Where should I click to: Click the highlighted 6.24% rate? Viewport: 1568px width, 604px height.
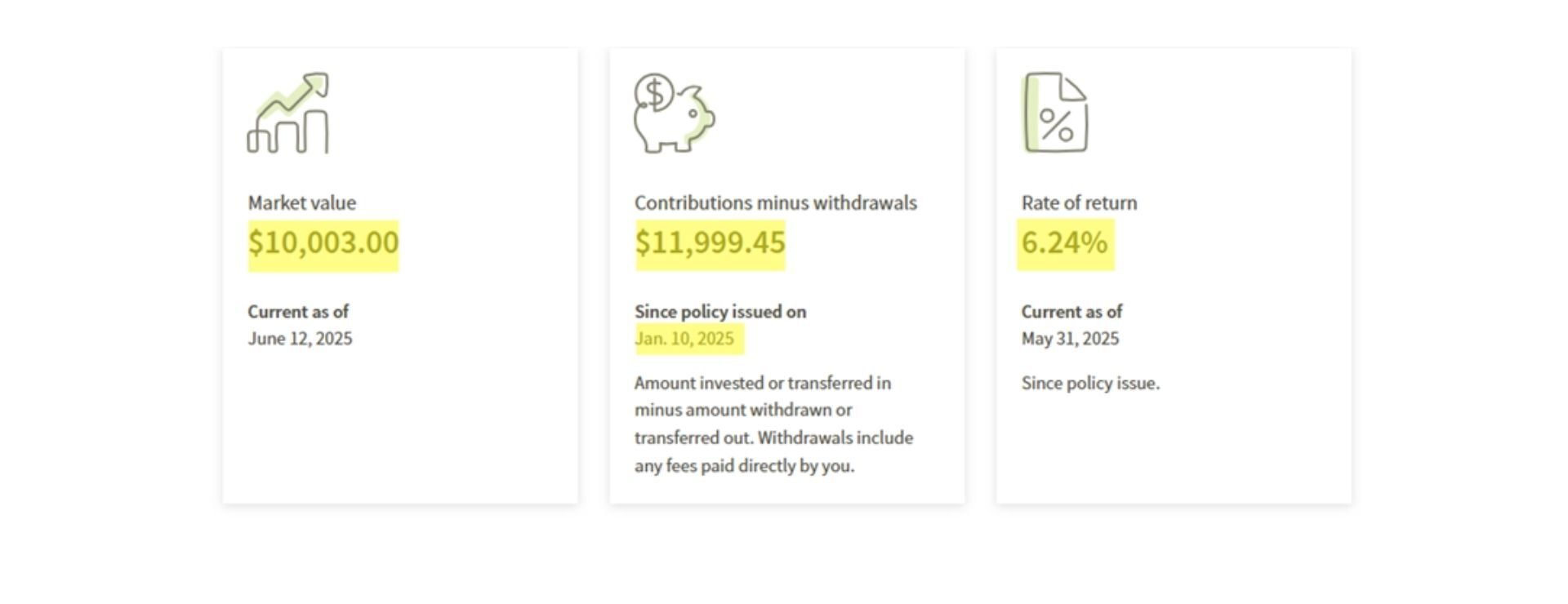pos(1064,242)
